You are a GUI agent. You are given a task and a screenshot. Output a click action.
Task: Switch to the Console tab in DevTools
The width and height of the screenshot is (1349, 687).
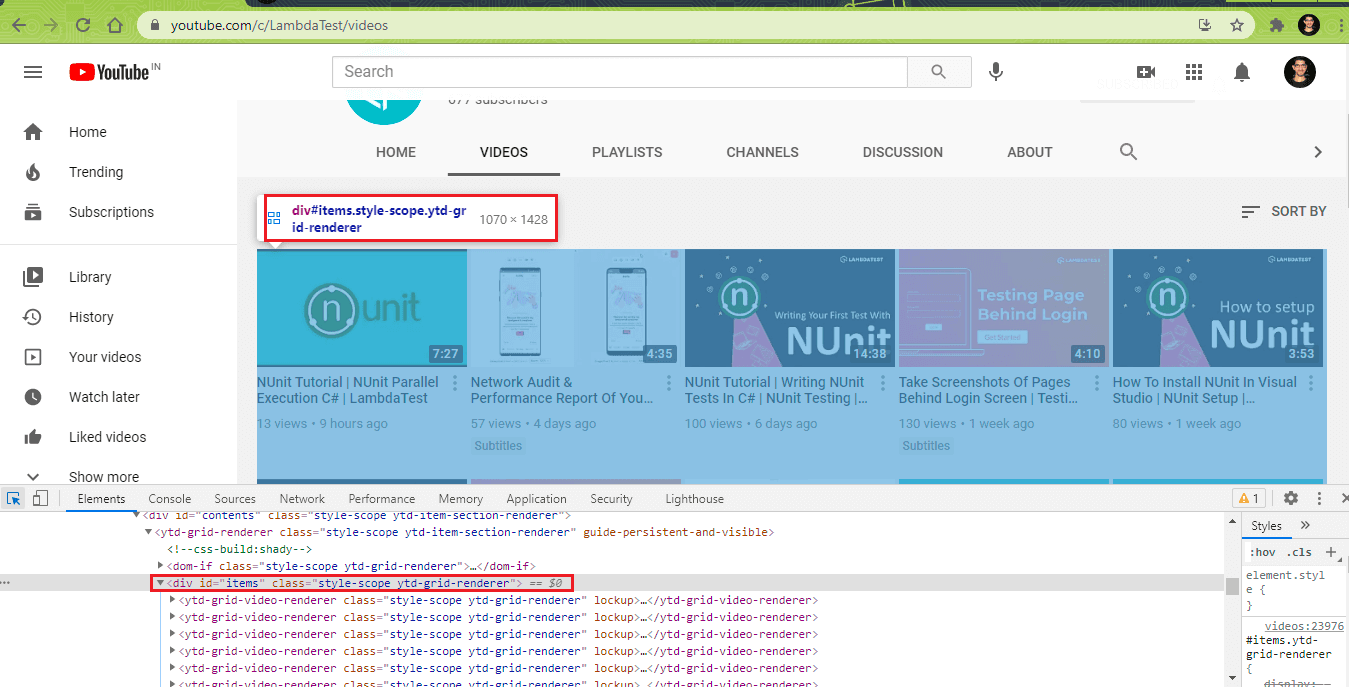coord(169,498)
